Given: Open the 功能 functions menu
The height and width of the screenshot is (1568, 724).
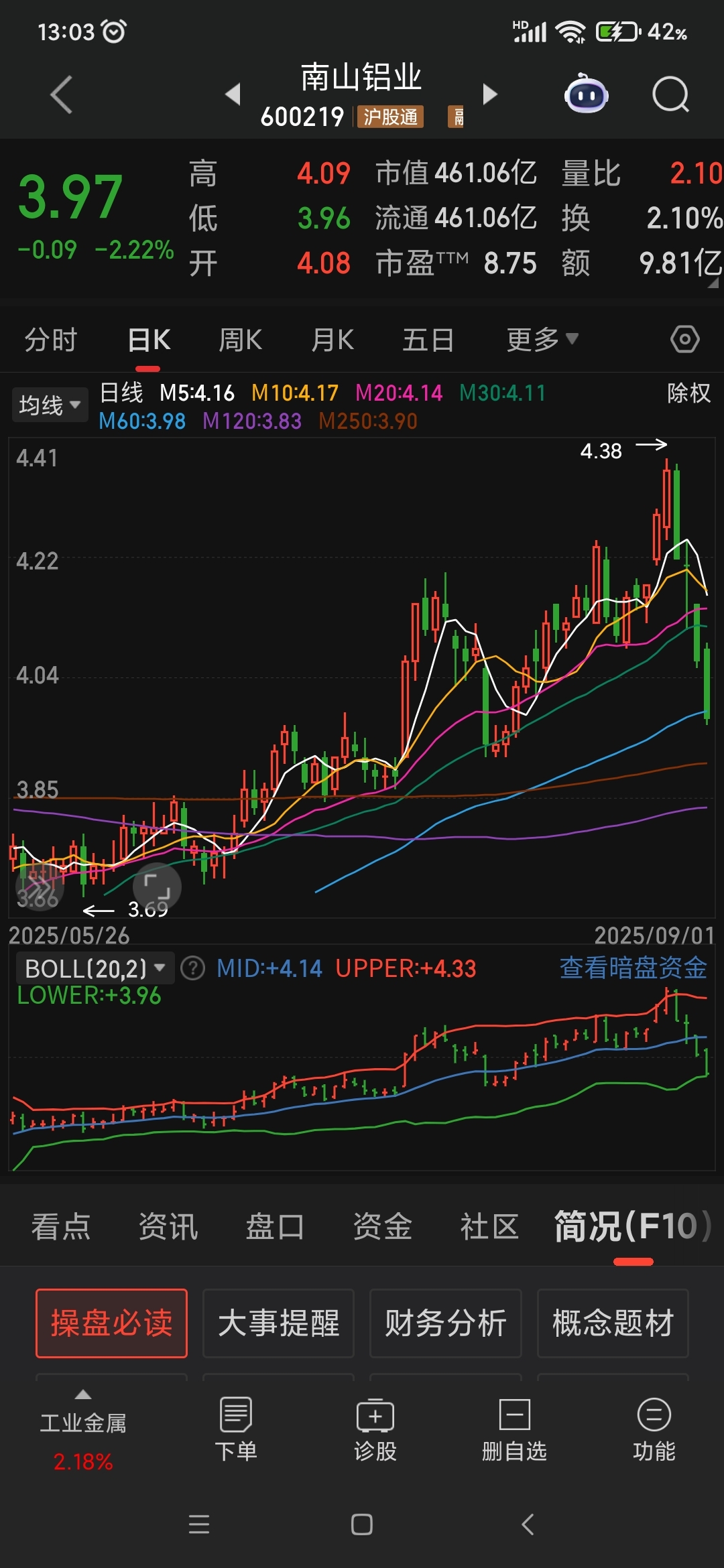Looking at the screenshot, I should tap(654, 1429).
